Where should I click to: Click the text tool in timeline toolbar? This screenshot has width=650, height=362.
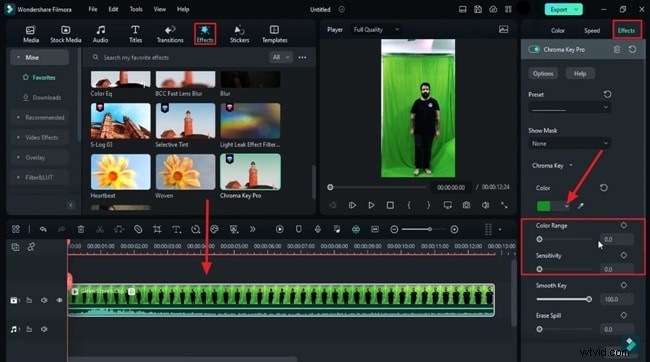click(176, 229)
